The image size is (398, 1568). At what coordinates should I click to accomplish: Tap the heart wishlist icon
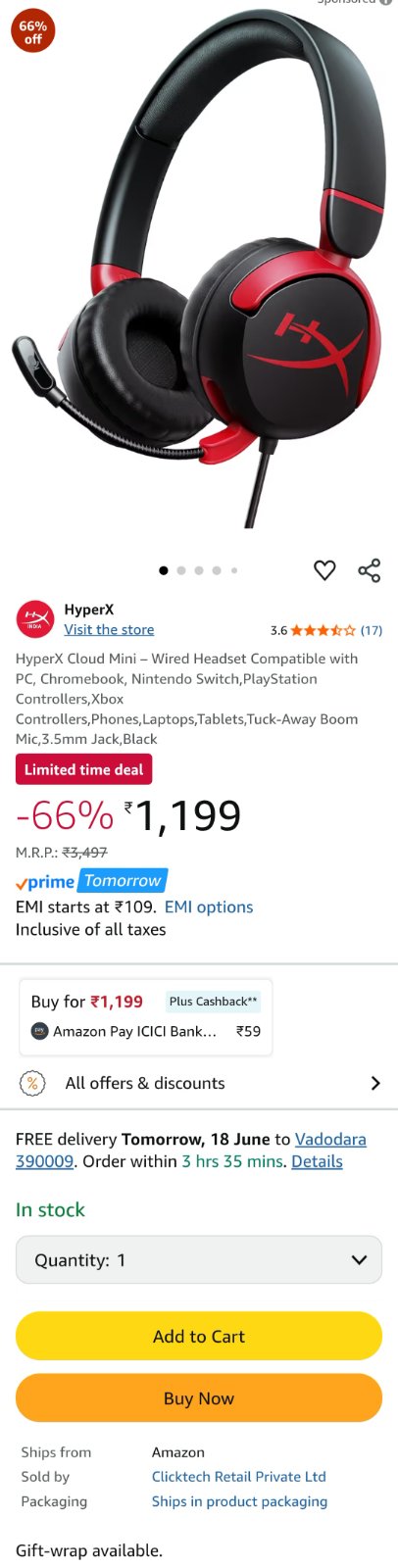[324, 569]
